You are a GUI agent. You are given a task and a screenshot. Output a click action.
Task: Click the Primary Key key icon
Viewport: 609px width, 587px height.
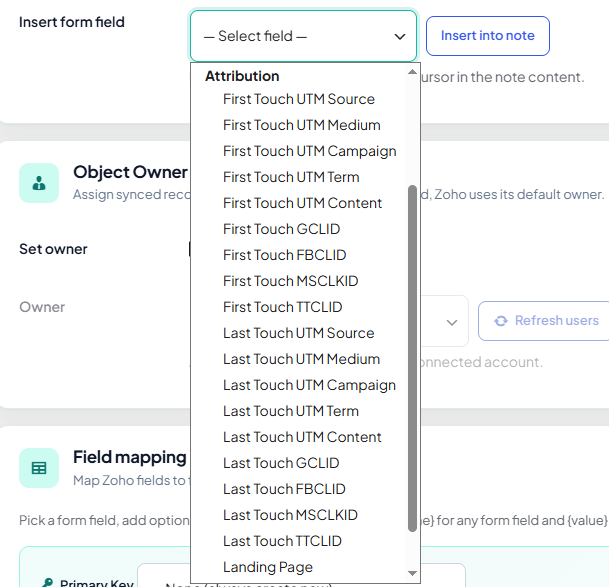(47, 582)
